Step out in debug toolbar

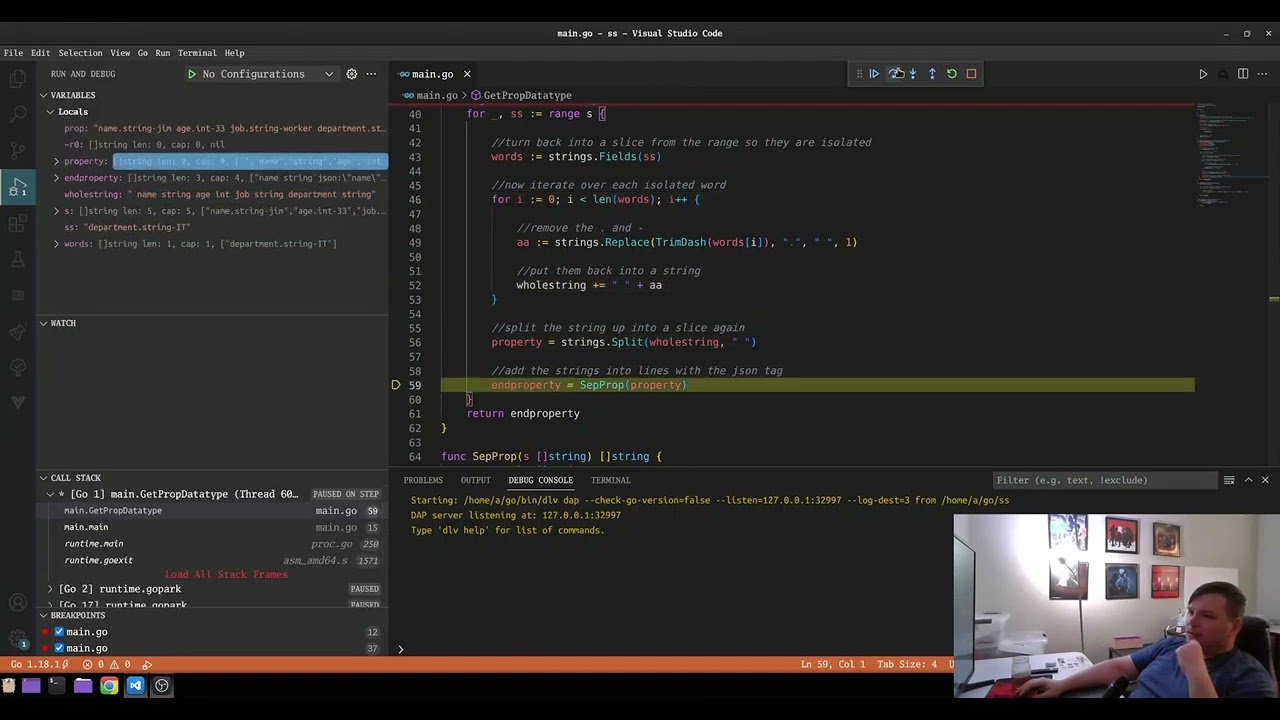click(932, 73)
